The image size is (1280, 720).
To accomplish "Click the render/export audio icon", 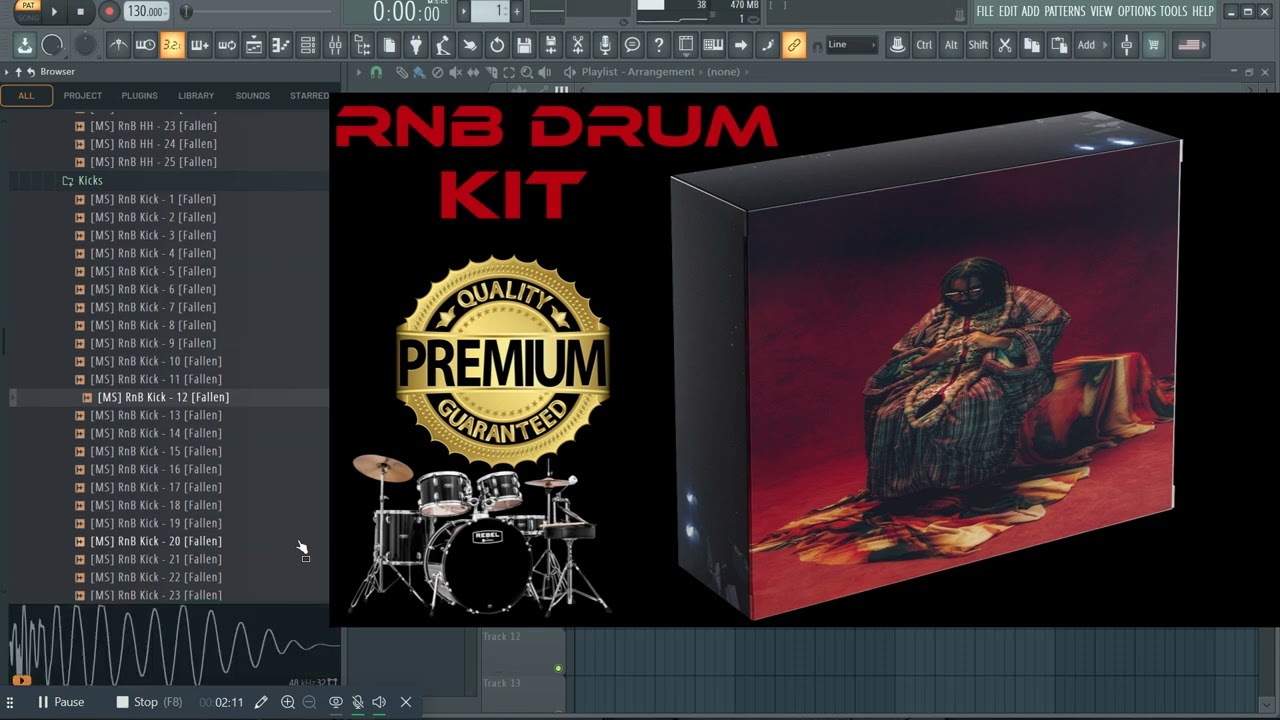I will coord(551,45).
